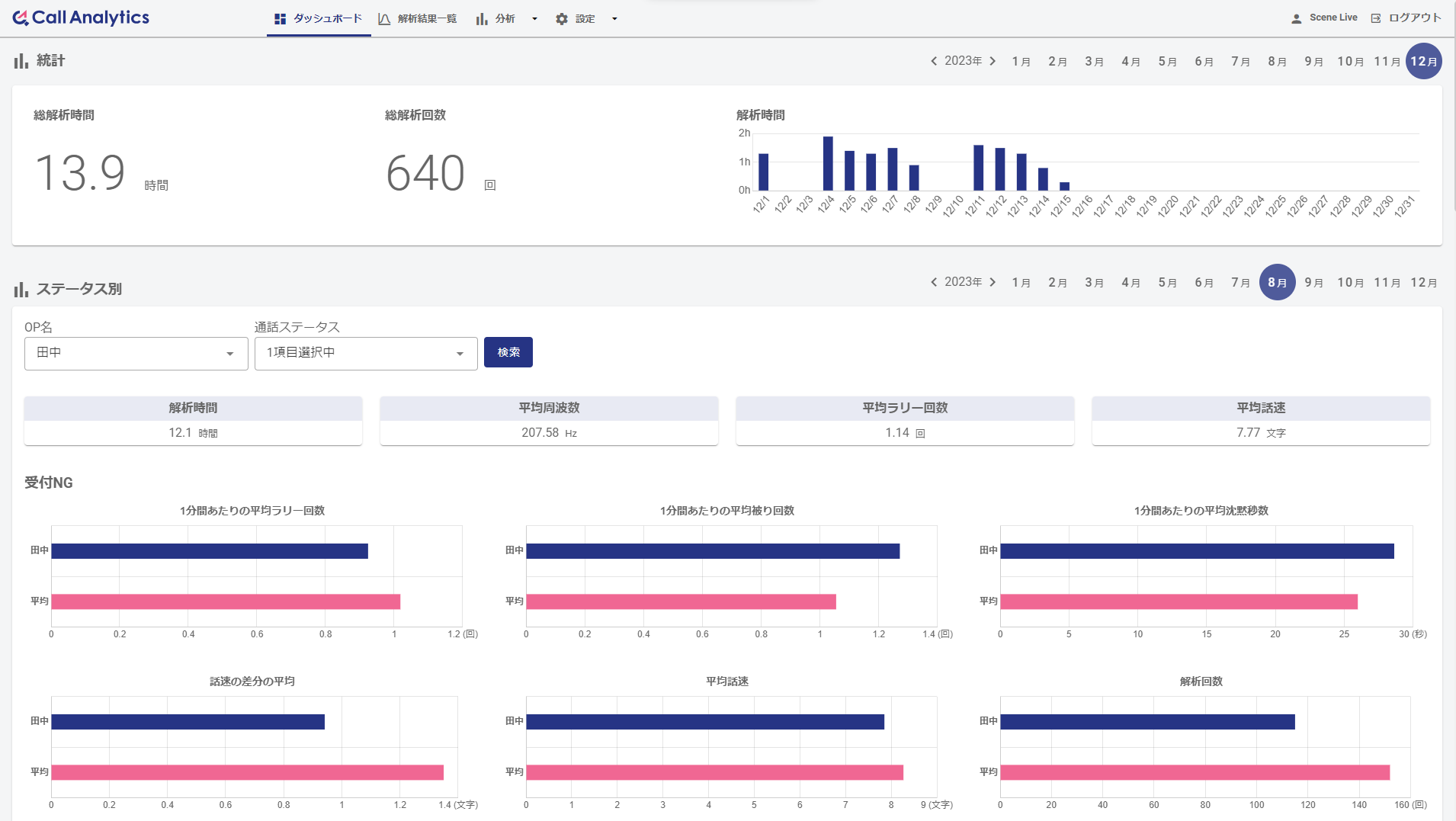This screenshot has height=821, width=1456.
Task: Click the Call Analytics logo
Action: (x=81, y=18)
